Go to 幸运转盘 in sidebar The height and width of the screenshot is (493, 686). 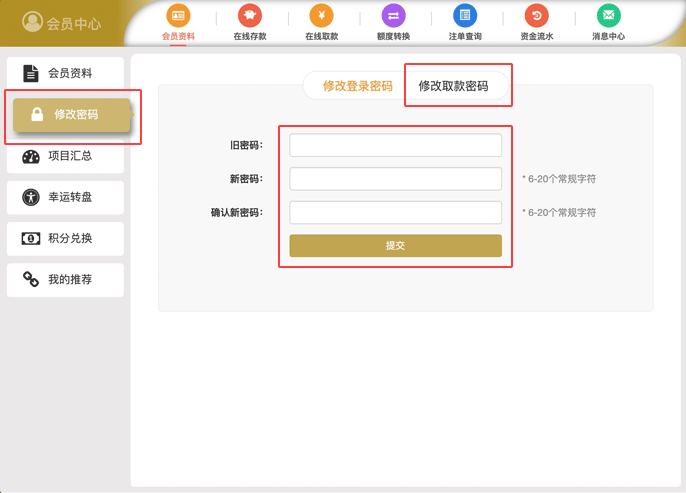pos(65,197)
